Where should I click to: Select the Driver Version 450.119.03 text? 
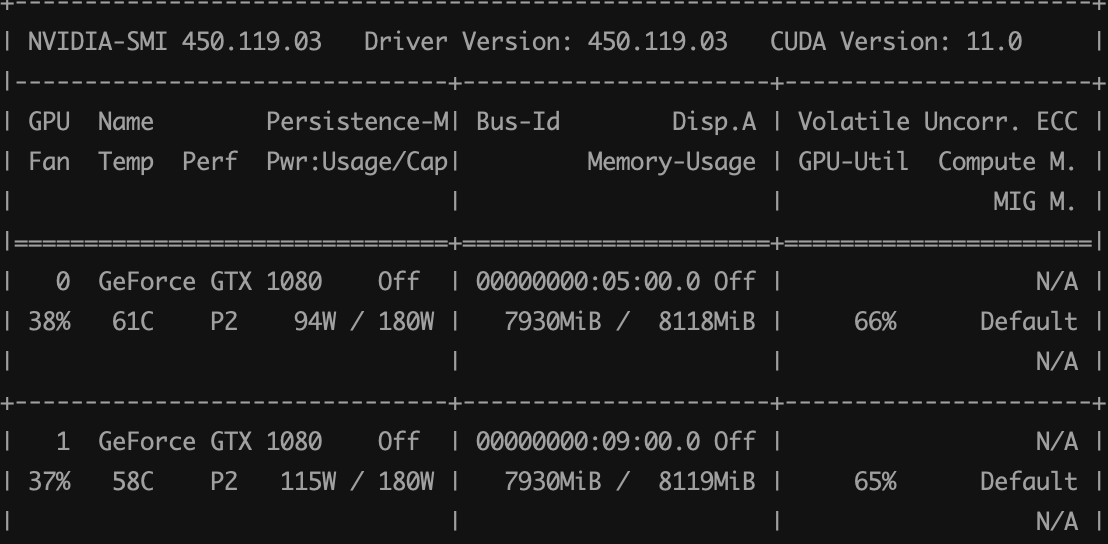tap(545, 42)
